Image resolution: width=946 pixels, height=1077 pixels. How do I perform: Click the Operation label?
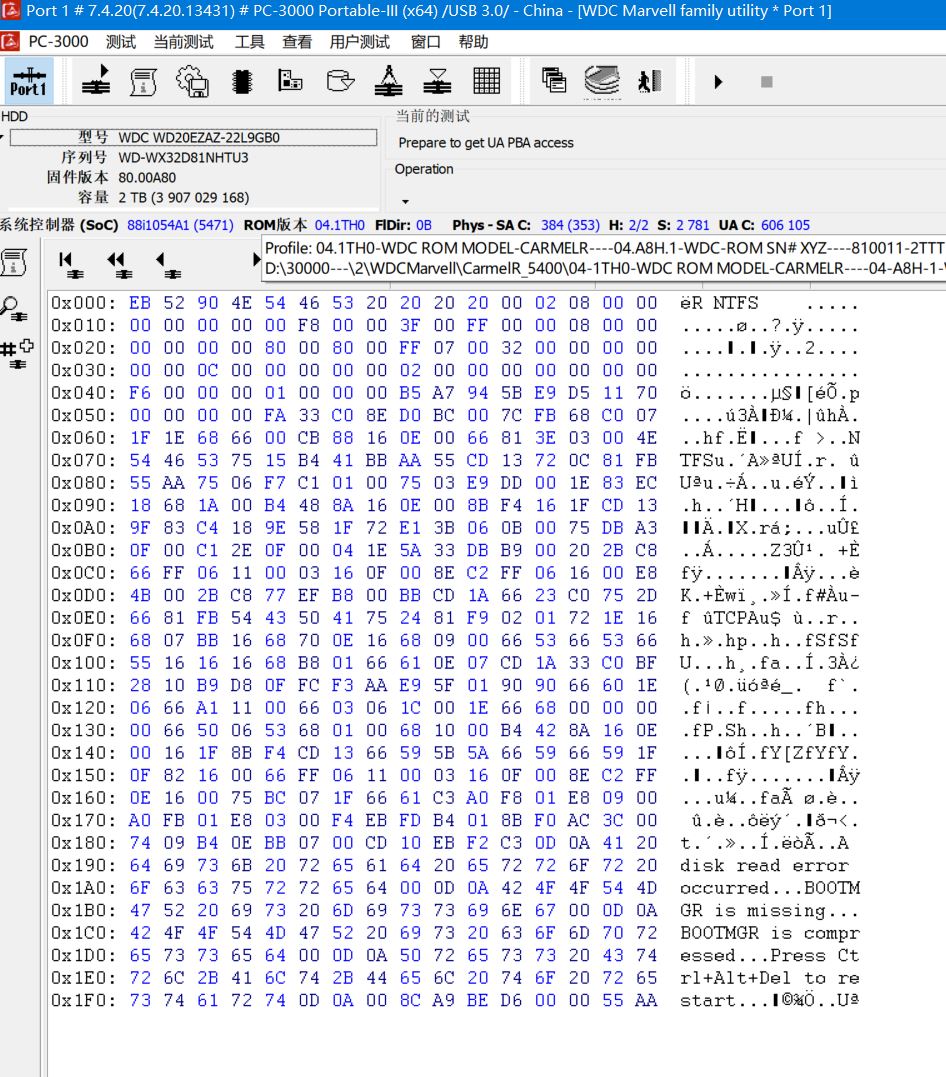click(424, 169)
